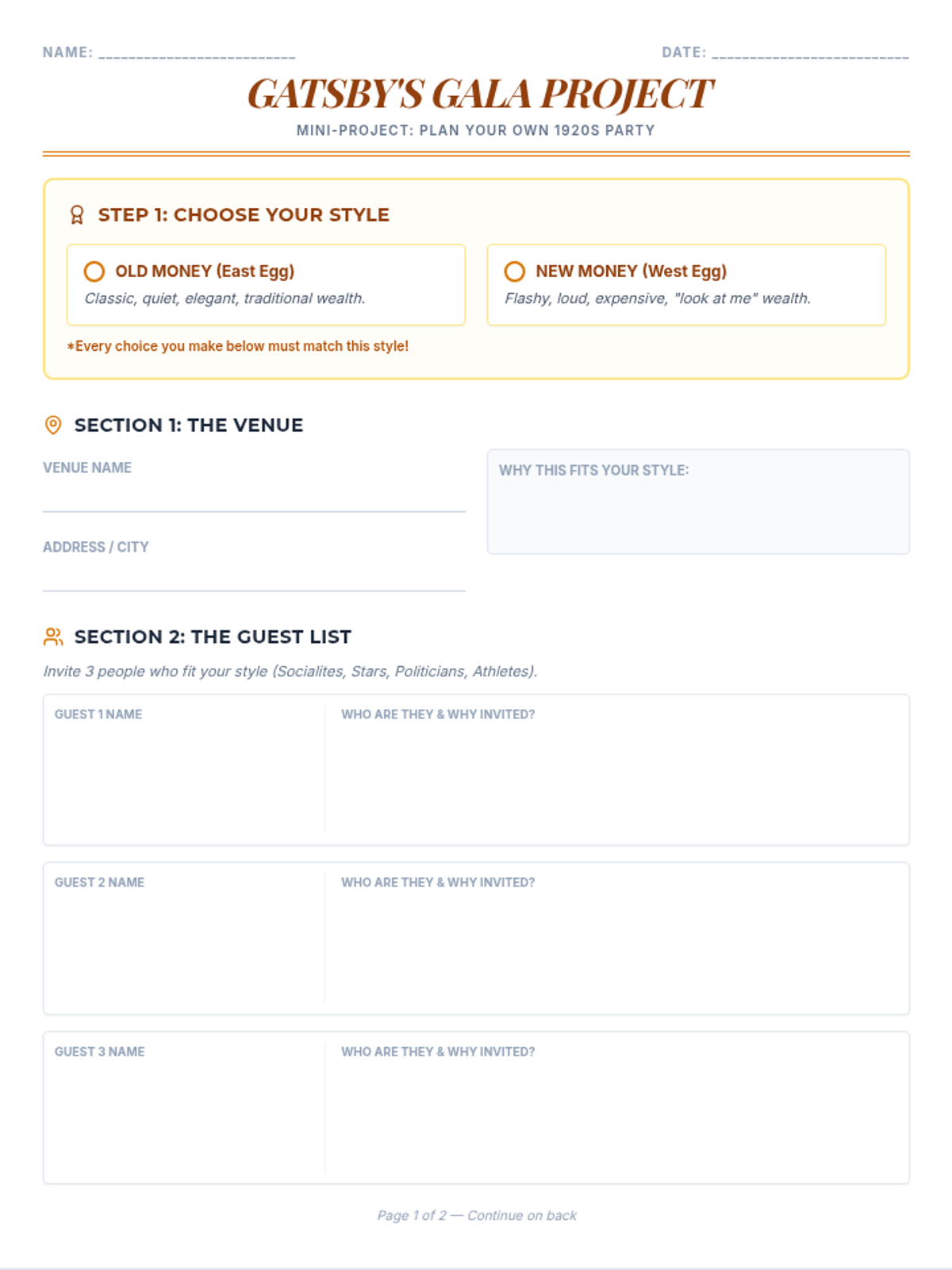This screenshot has width=952, height=1270.
Task: Click Guest 1 Who Are They & Why Invited field
Action: pyautogui.click(x=617, y=770)
